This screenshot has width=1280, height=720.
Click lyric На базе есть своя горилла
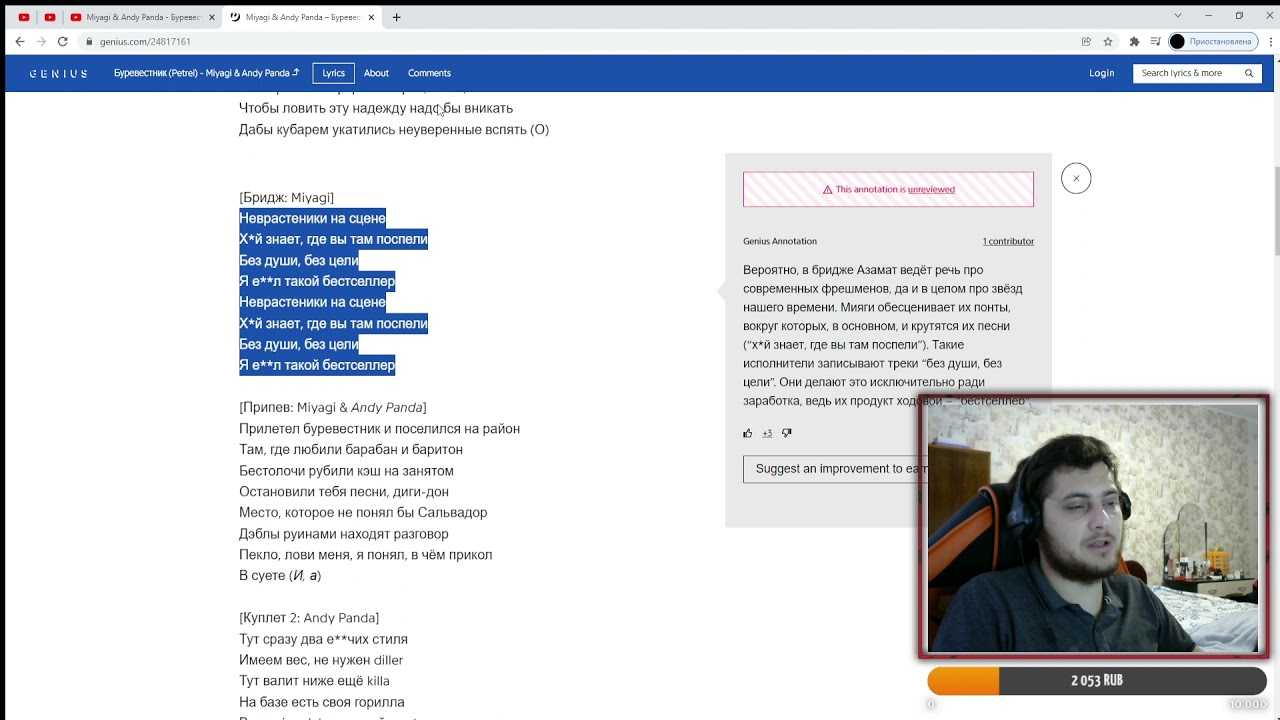[322, 701]
